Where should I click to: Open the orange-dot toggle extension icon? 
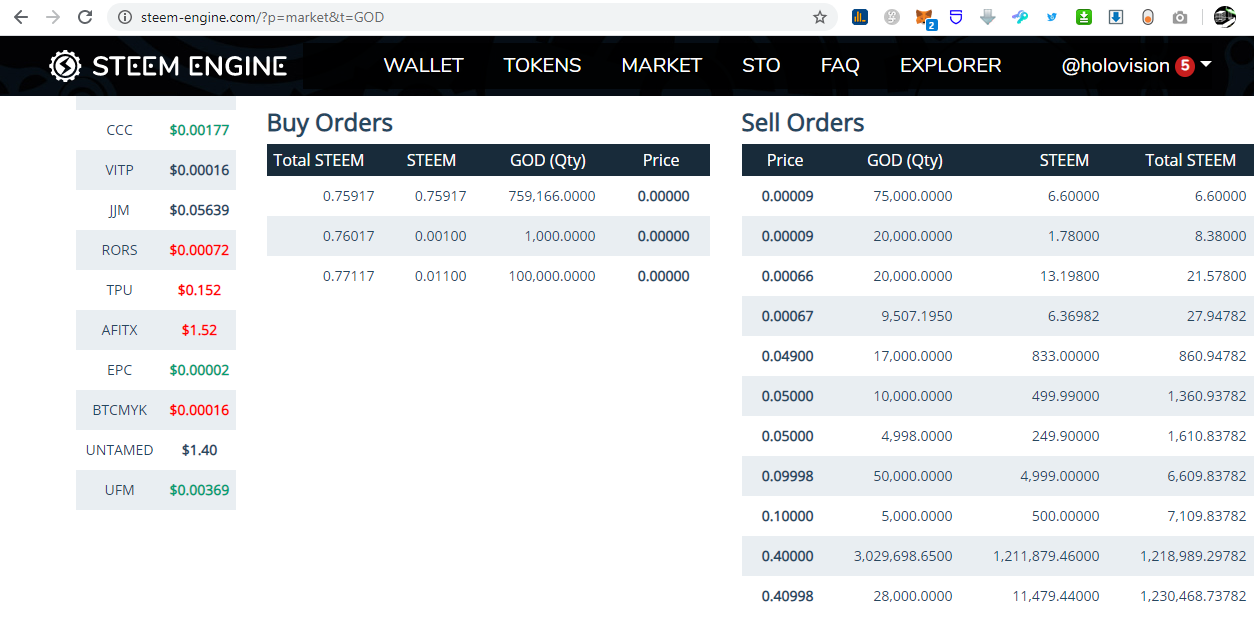pyautogui.click(x=1148, y=17)
